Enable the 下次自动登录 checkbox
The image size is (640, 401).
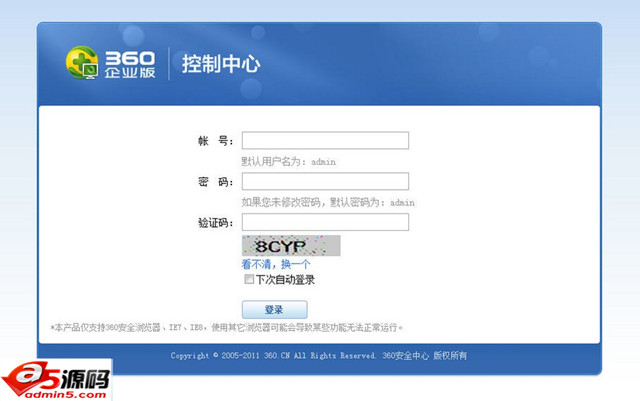point(249,279)
